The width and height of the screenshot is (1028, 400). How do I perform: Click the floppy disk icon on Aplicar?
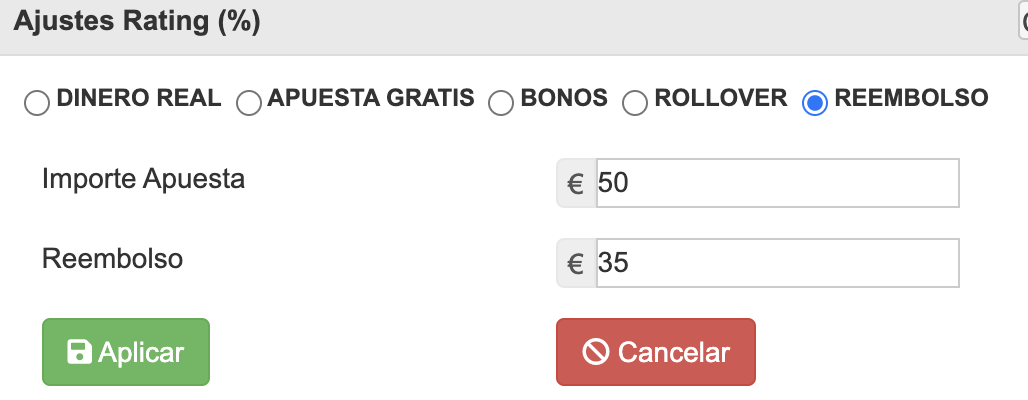point(79,352)
